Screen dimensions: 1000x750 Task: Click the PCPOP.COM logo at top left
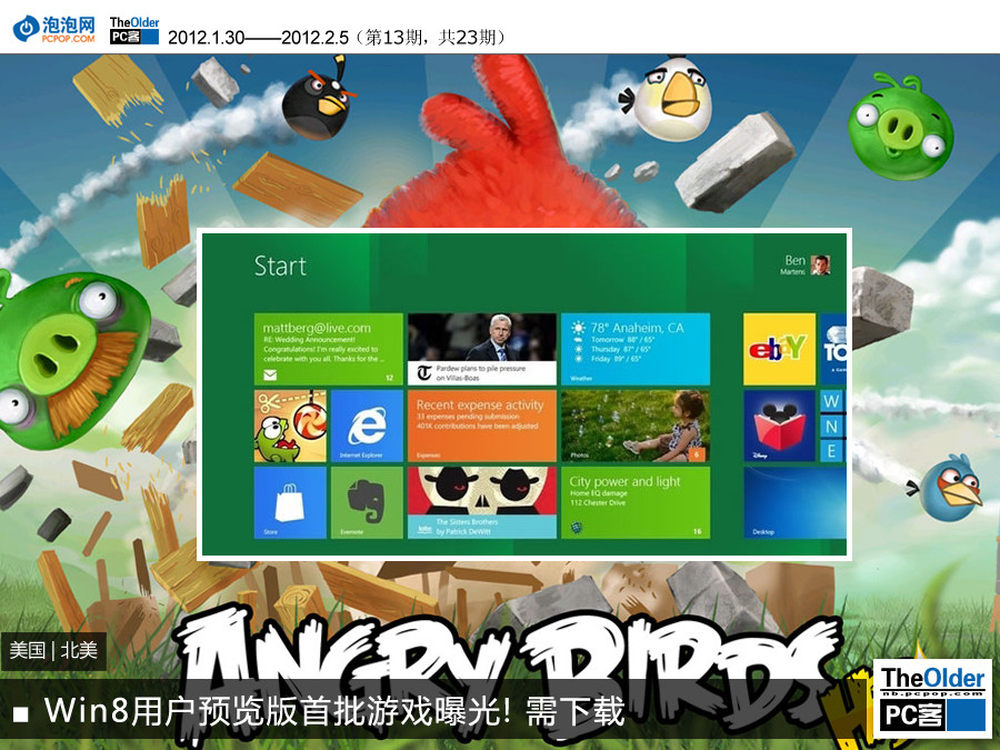55,27
